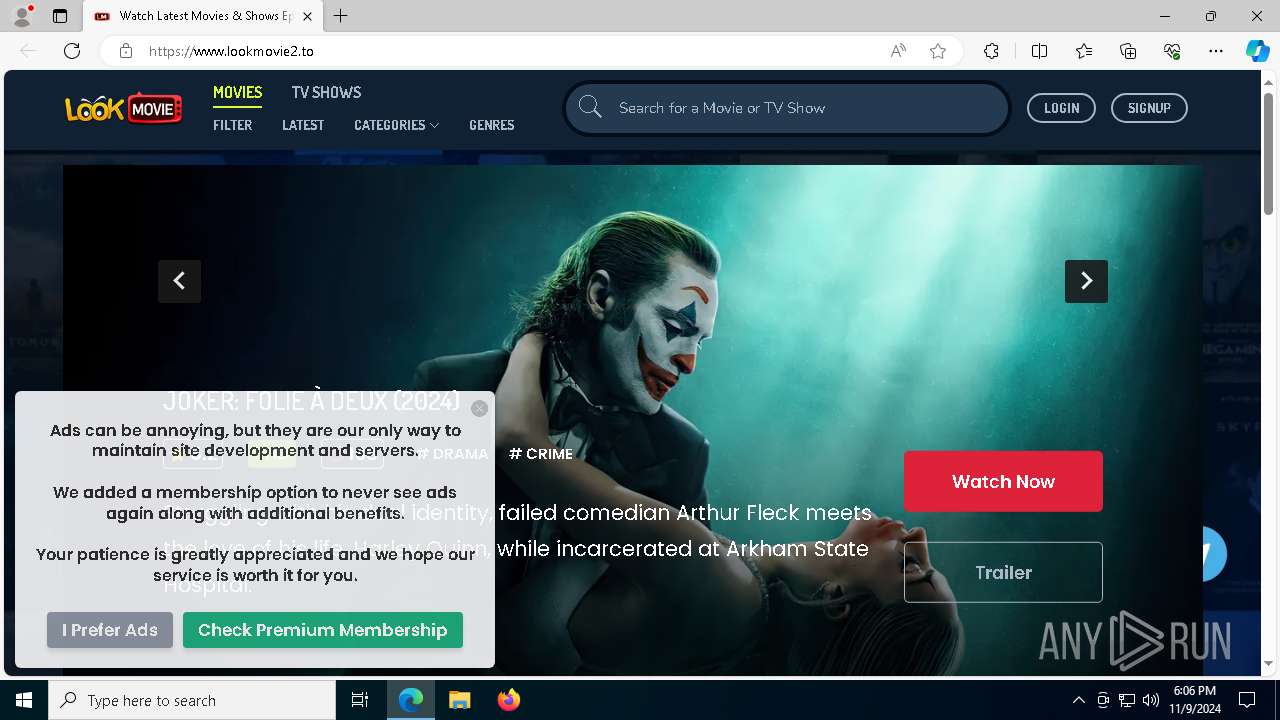Click Check Premium Membership
1280x720 pixels.
[x=322, y=630]
